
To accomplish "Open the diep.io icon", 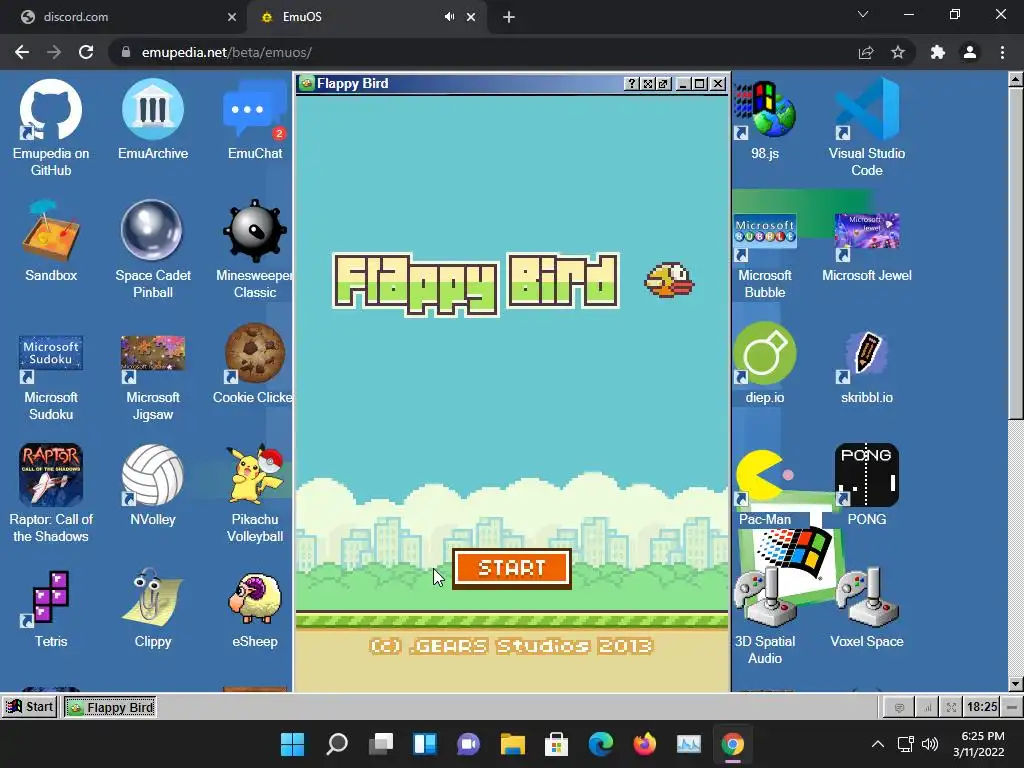I will 765,363.
